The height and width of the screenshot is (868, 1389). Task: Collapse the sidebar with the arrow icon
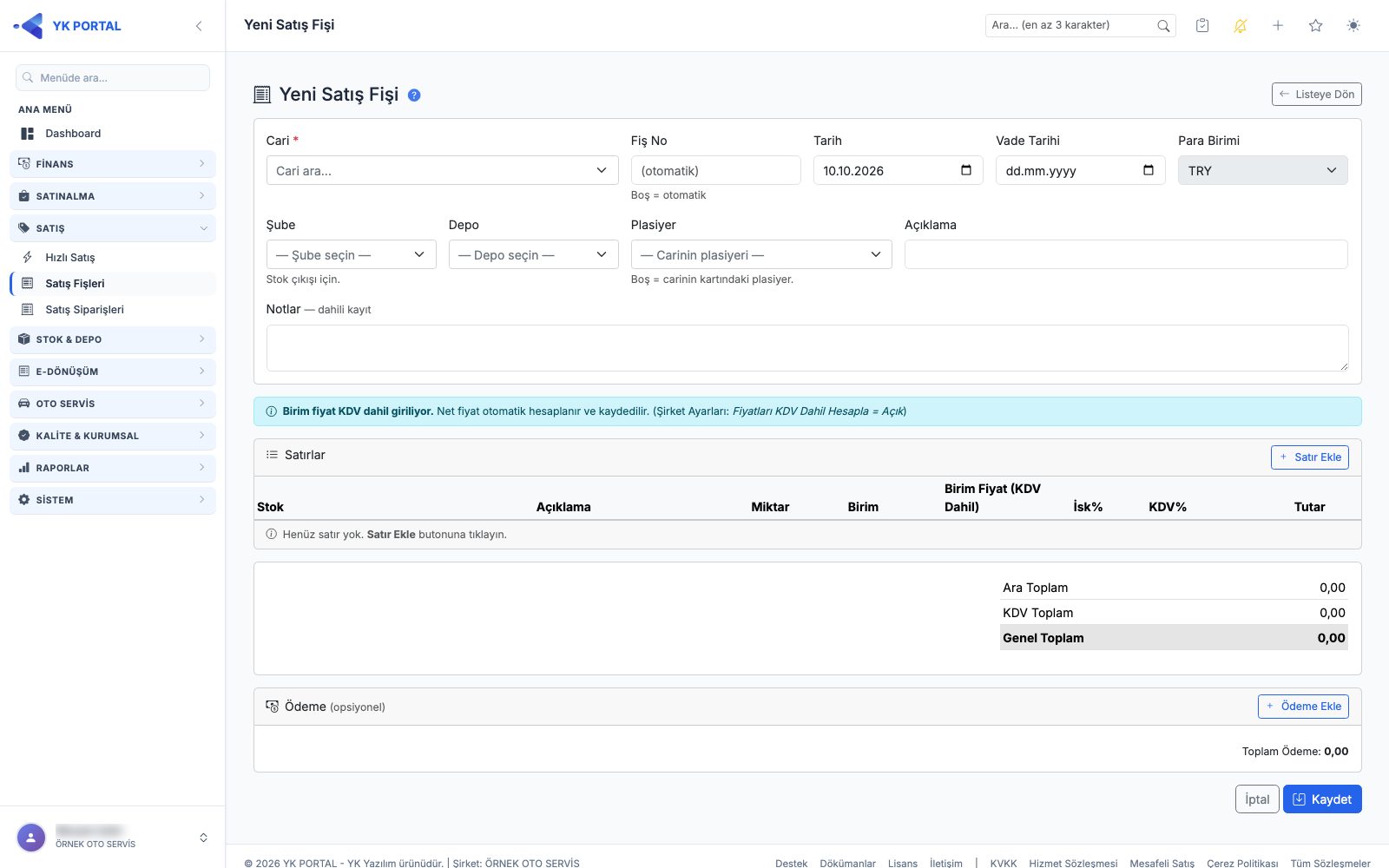pos(199,26)
